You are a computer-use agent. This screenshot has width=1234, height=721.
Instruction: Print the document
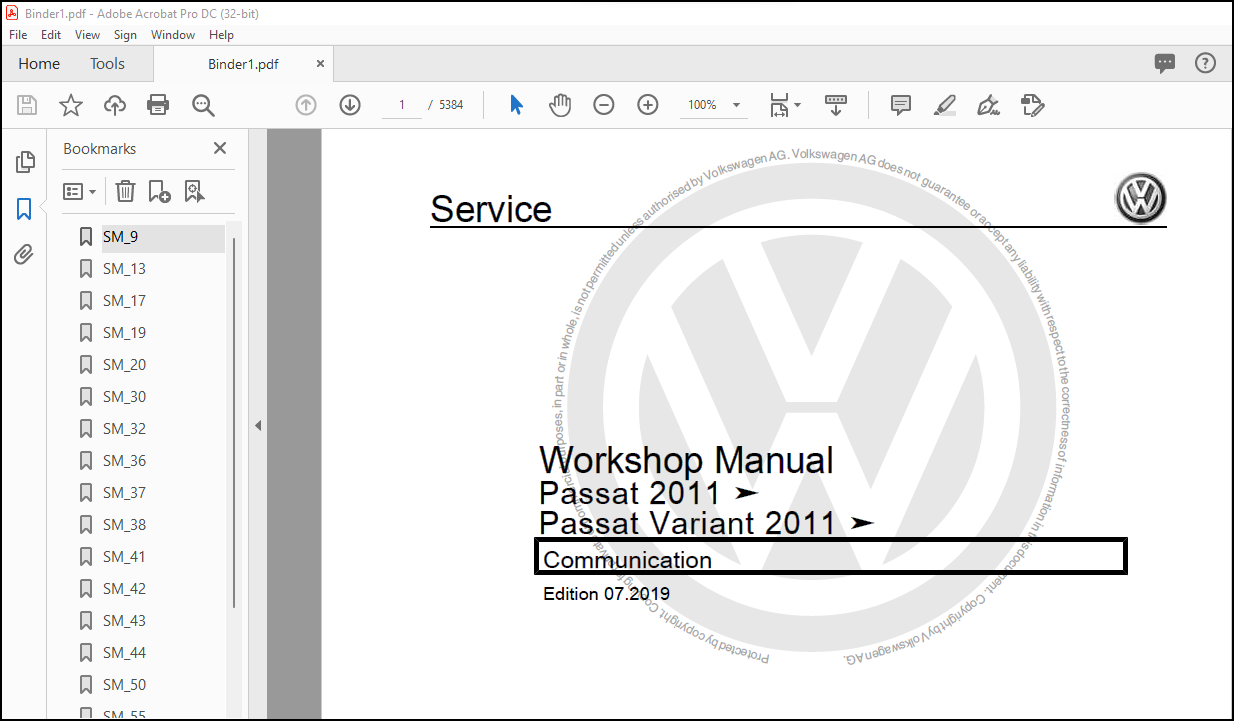158,105
